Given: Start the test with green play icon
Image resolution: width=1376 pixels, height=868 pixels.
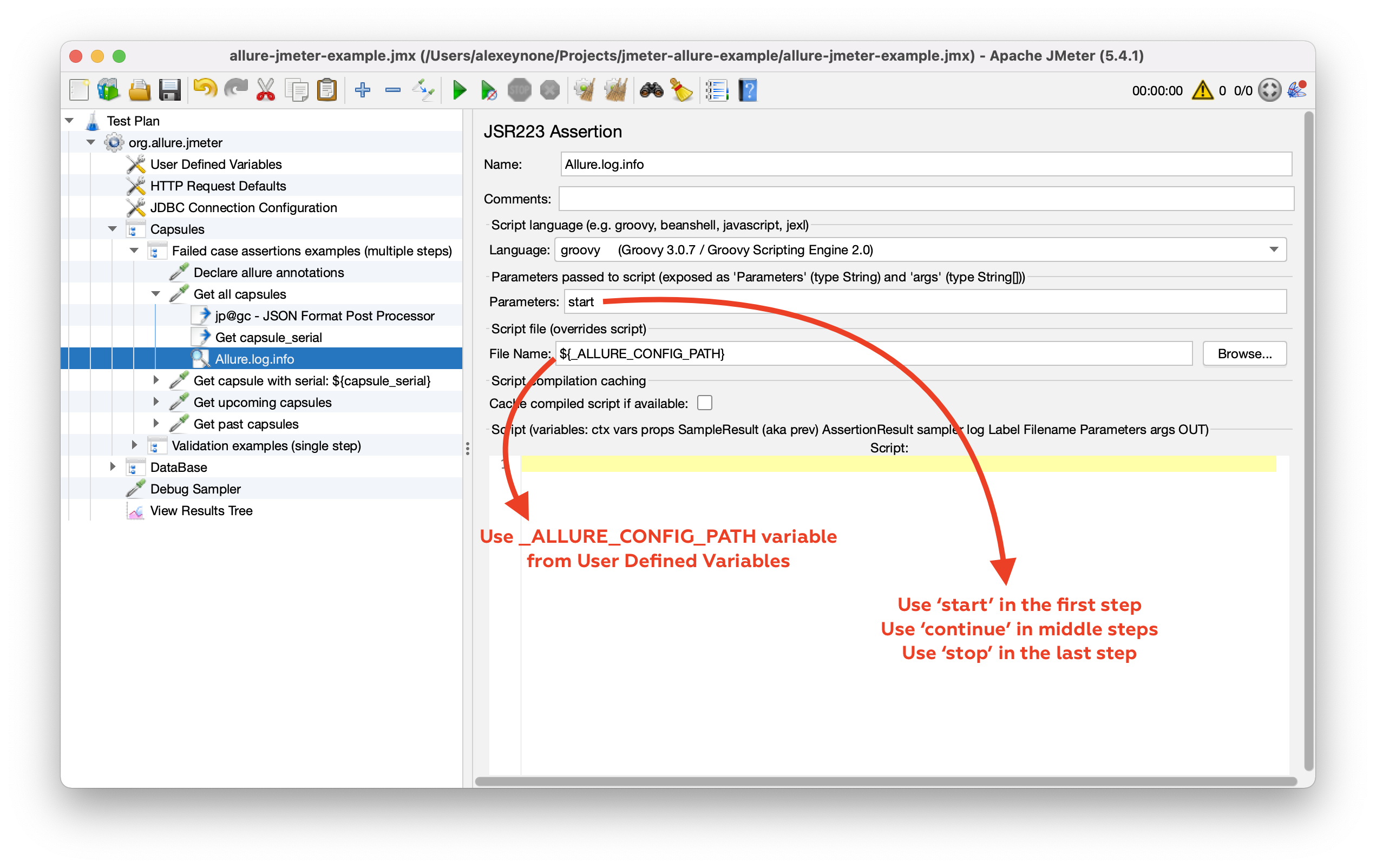Looking at the screenshot, I should (460, 90).
